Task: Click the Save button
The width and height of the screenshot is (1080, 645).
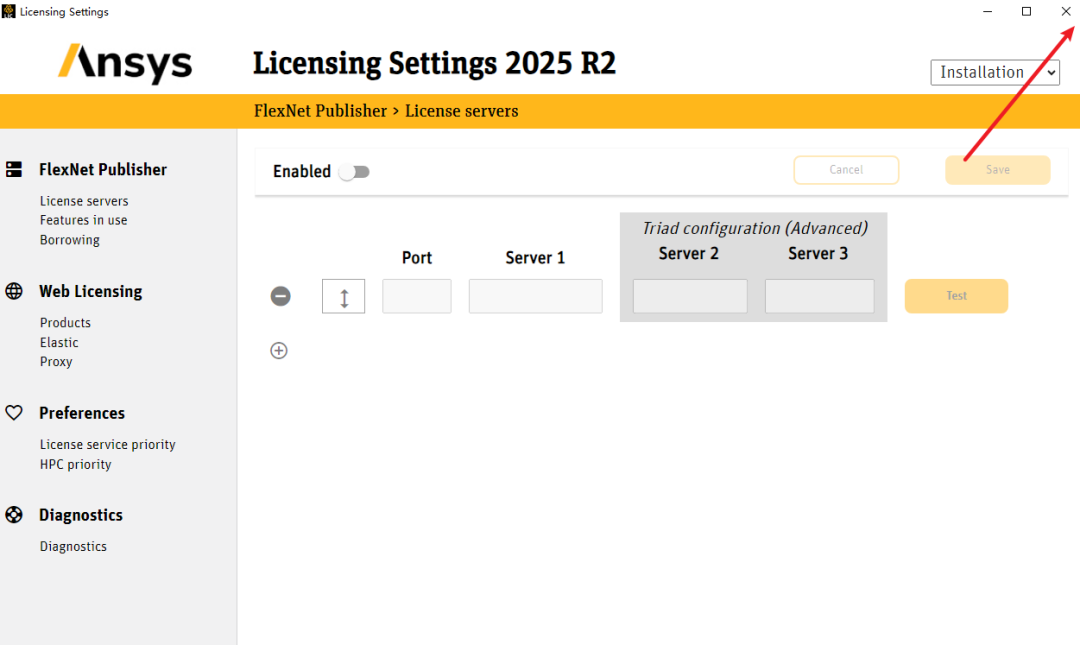Action: tap(998, 170)
